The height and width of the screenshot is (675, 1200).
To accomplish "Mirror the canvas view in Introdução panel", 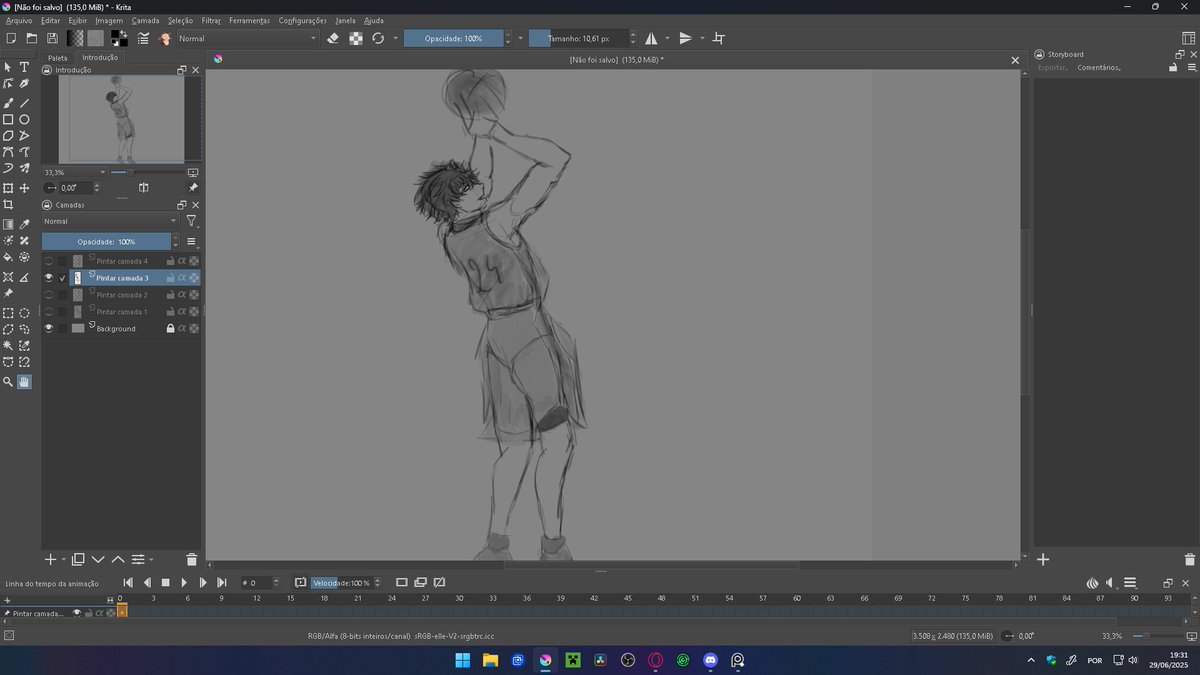I will pyautogui.click(x=144, y=187).
